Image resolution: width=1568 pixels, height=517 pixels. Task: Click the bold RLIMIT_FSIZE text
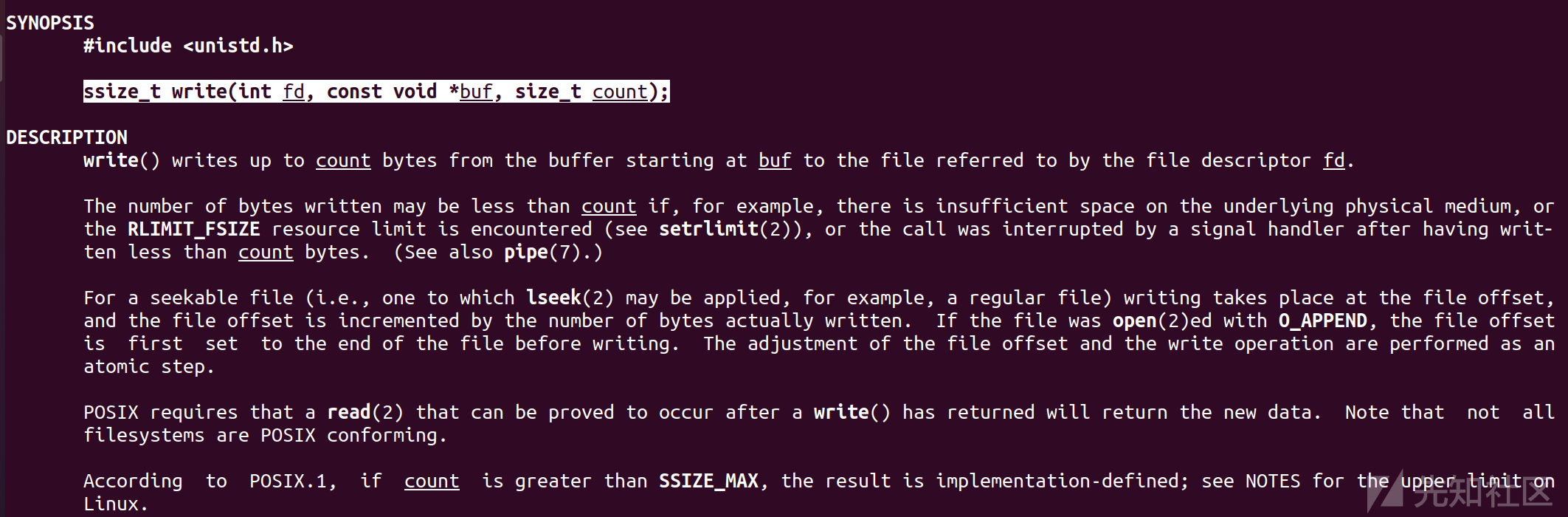coord(193,229)
